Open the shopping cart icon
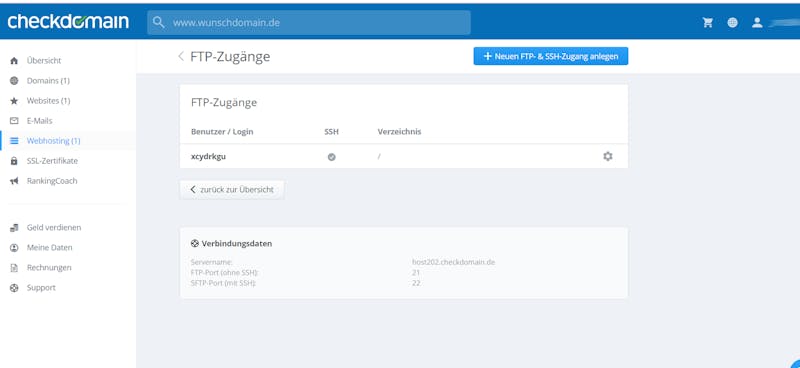The image size is (800, 368). click(x=708, y=22)
